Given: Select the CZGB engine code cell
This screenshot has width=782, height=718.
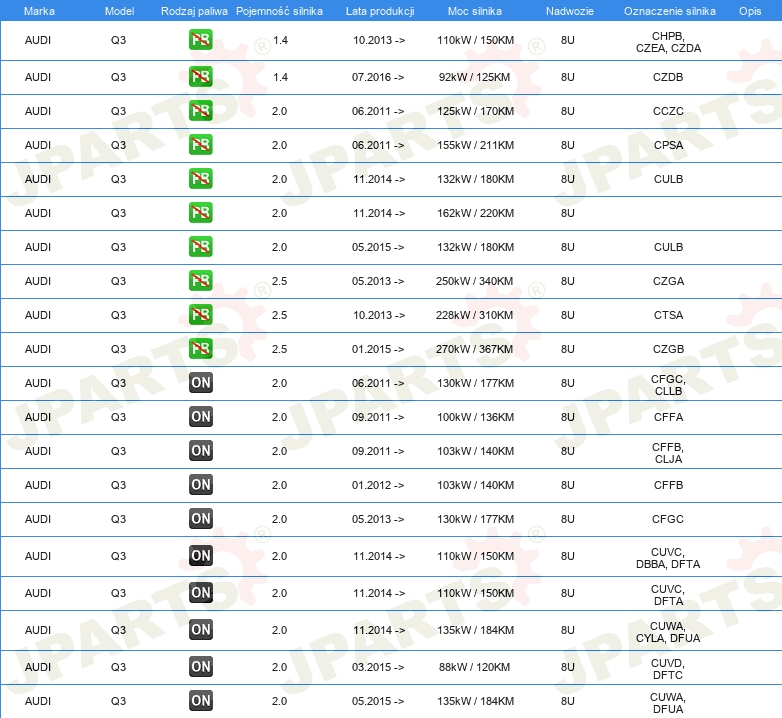Looking at the screenshot, I should click(x=668, y=349).
